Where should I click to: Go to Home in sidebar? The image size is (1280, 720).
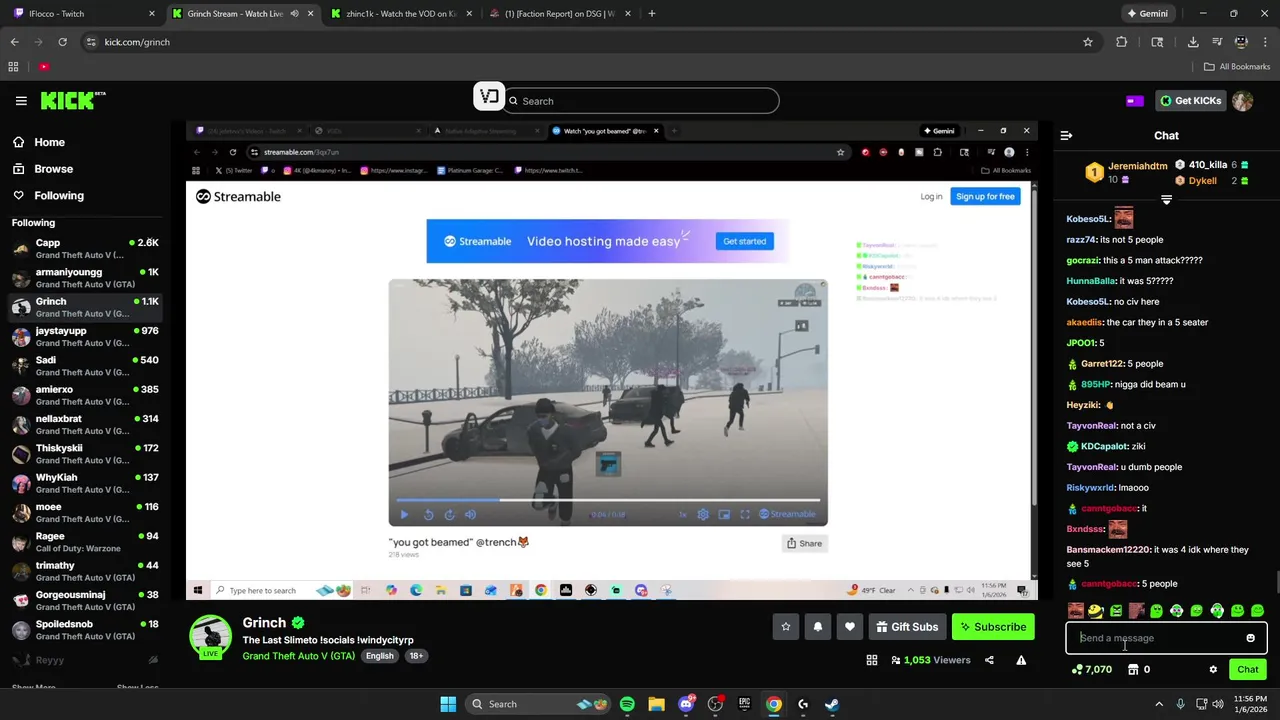pyautogui.click(x=49, y=142)
